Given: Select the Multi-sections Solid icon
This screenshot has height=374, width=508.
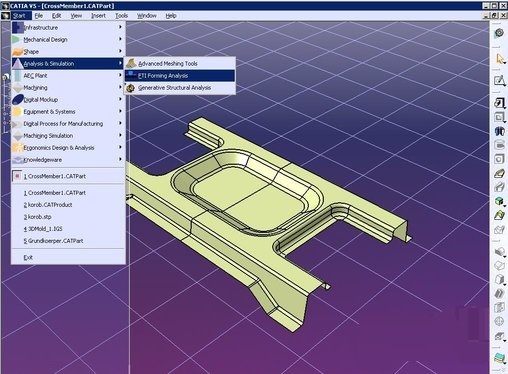Looking at the screenshot, I should [499, 215].
